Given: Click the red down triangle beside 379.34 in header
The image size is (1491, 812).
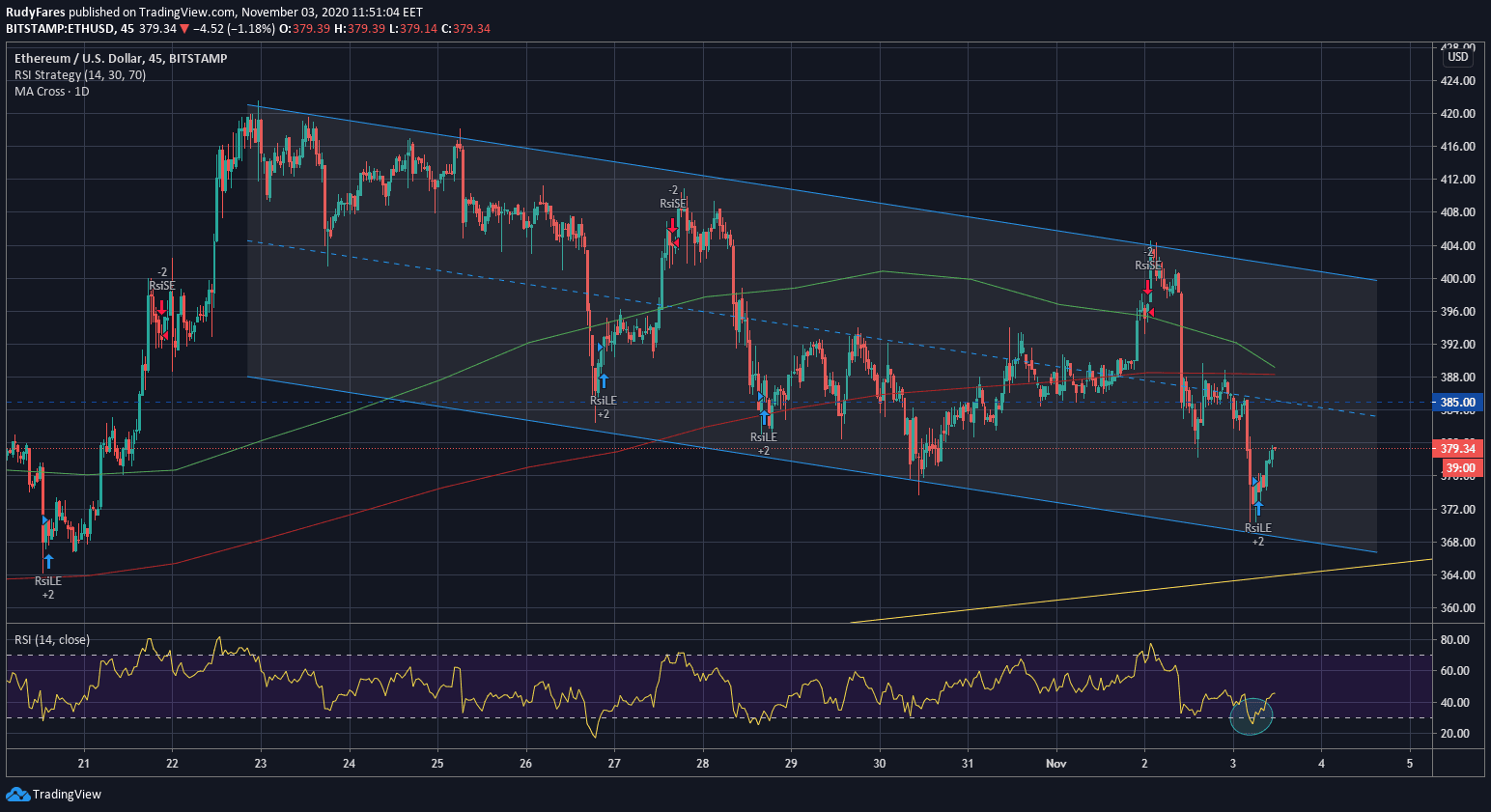Looking at the screenshot, I should (183, 29).
